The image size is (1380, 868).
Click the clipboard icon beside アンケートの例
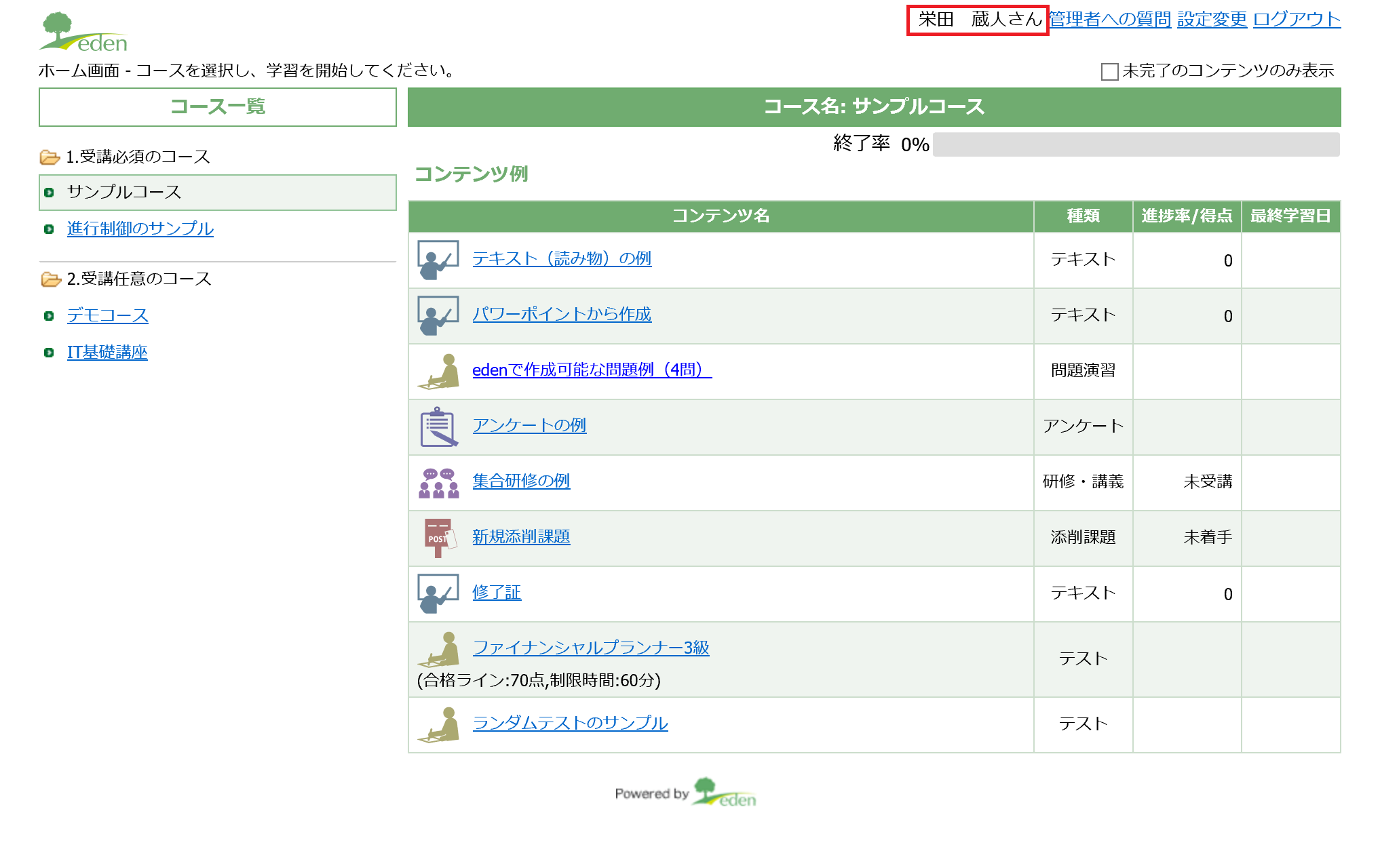point(438,427)
